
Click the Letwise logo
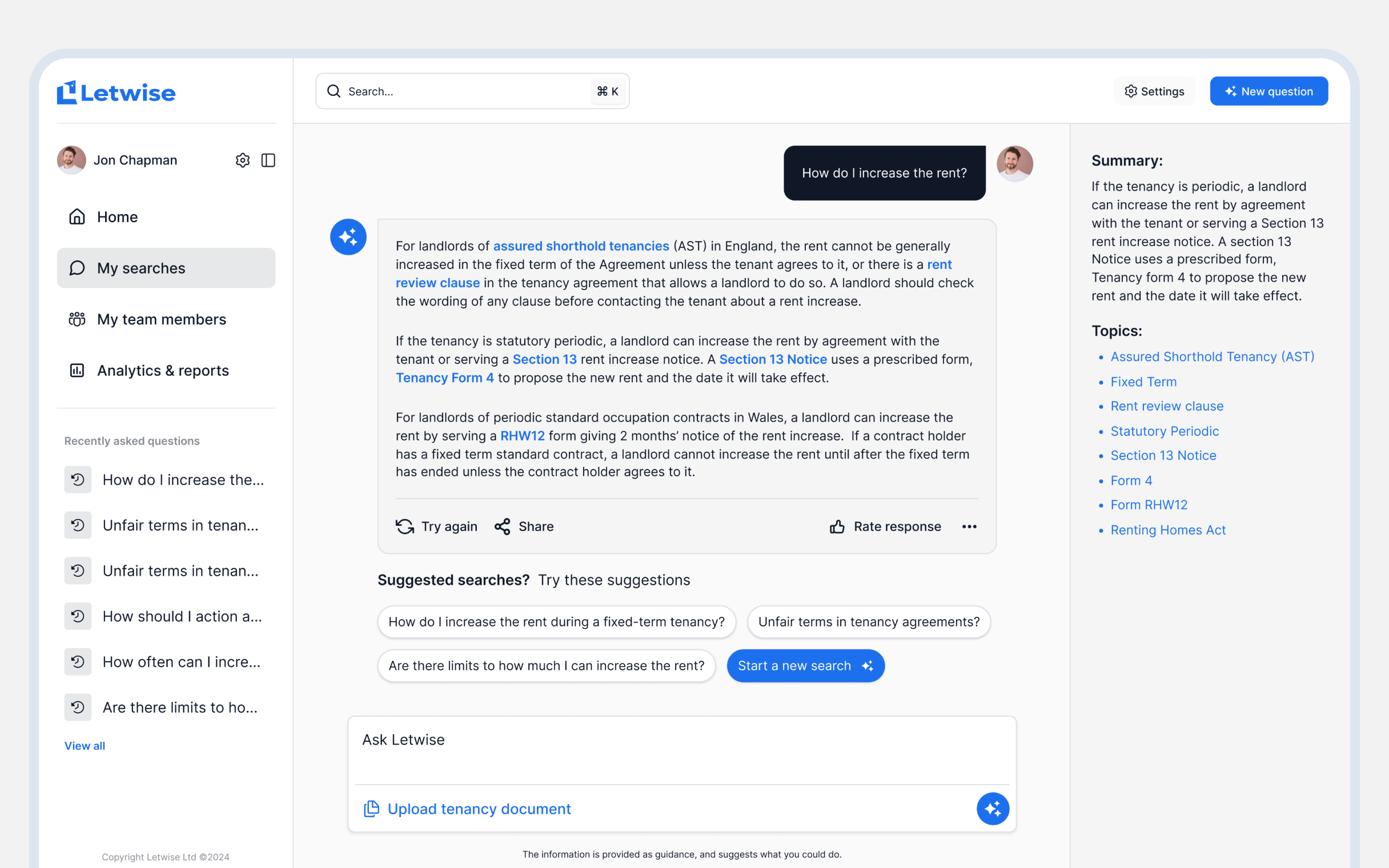coord(116,93)
